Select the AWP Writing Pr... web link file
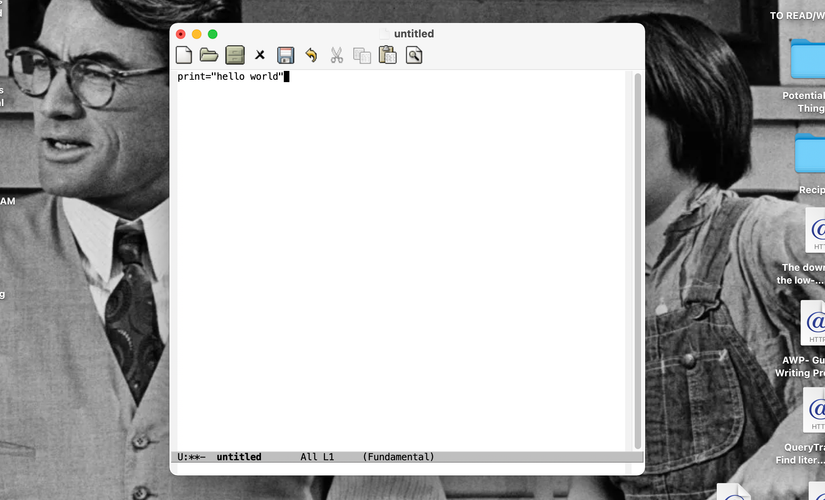Image resolution: width=825 pixels, height=500 pixels. click(x=802, y=339)
